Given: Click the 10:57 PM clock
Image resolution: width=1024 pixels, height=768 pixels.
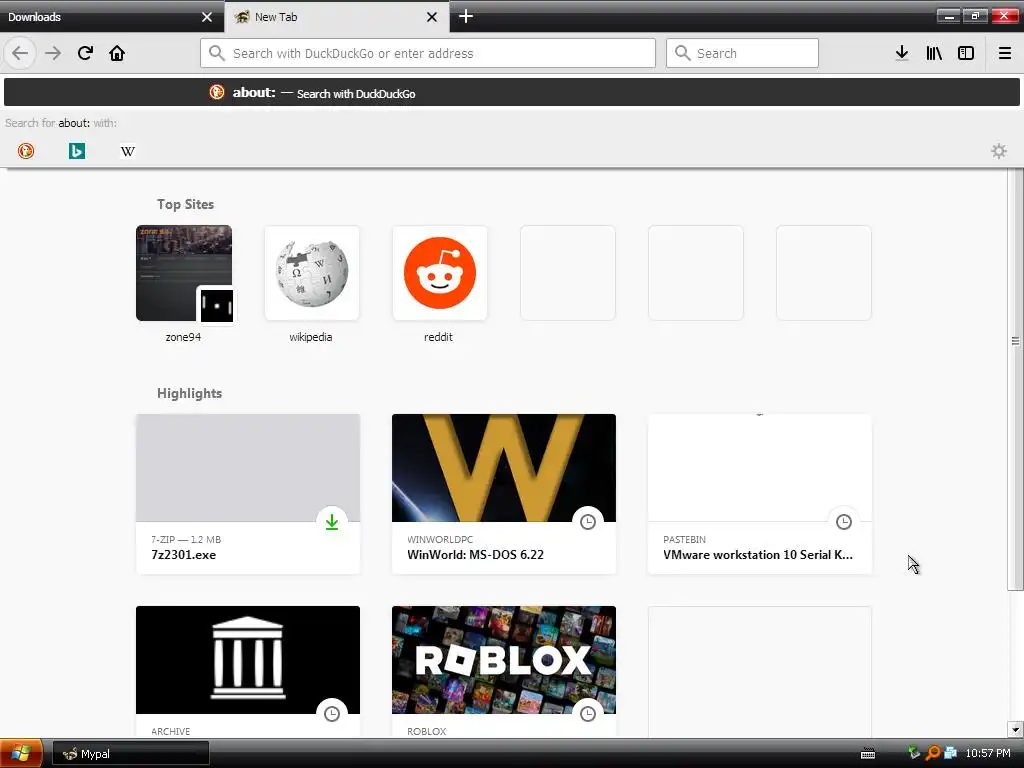Looking at the screenshot, I should (987, 753).
